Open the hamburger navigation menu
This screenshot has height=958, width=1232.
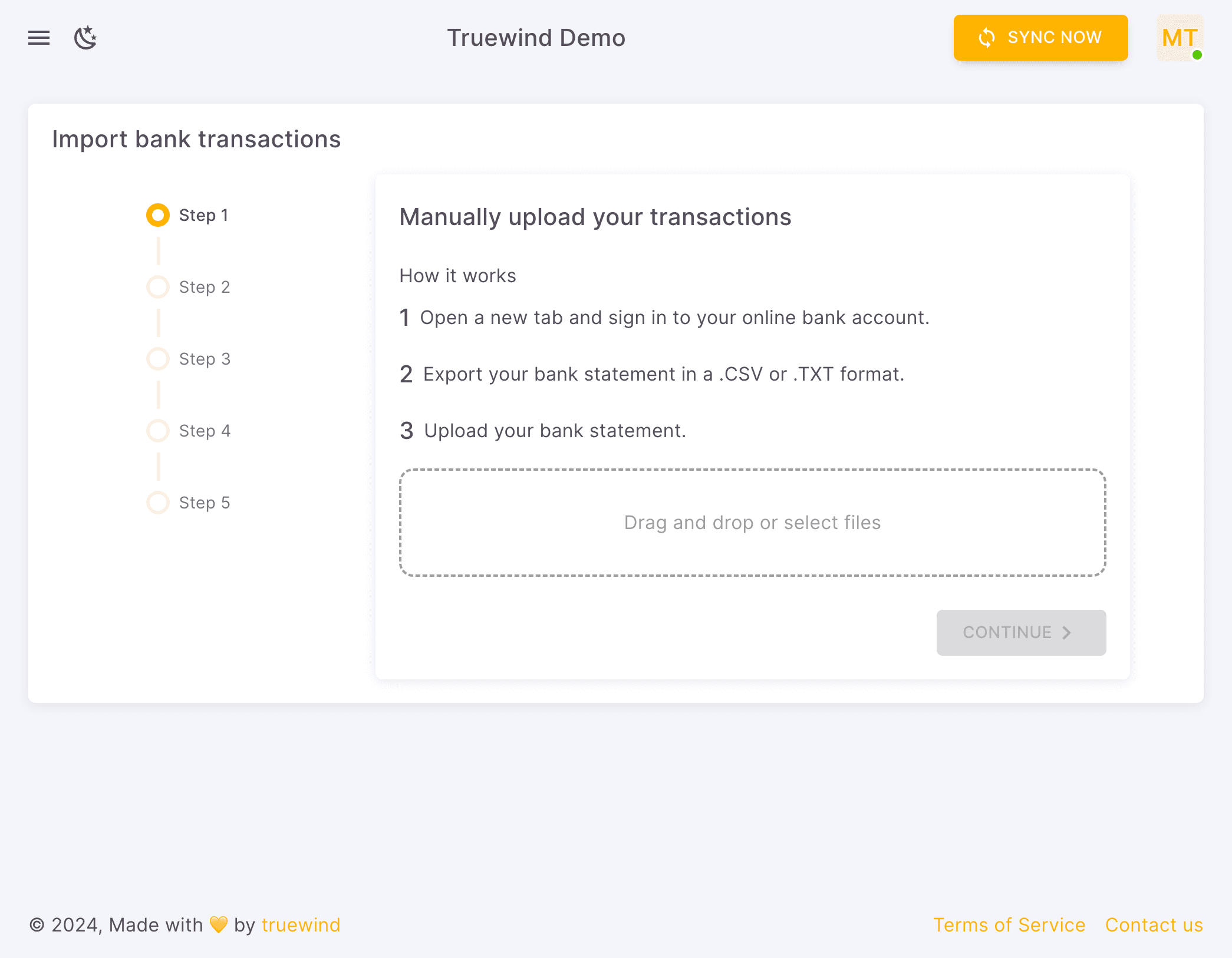click(x=38, y=38)
